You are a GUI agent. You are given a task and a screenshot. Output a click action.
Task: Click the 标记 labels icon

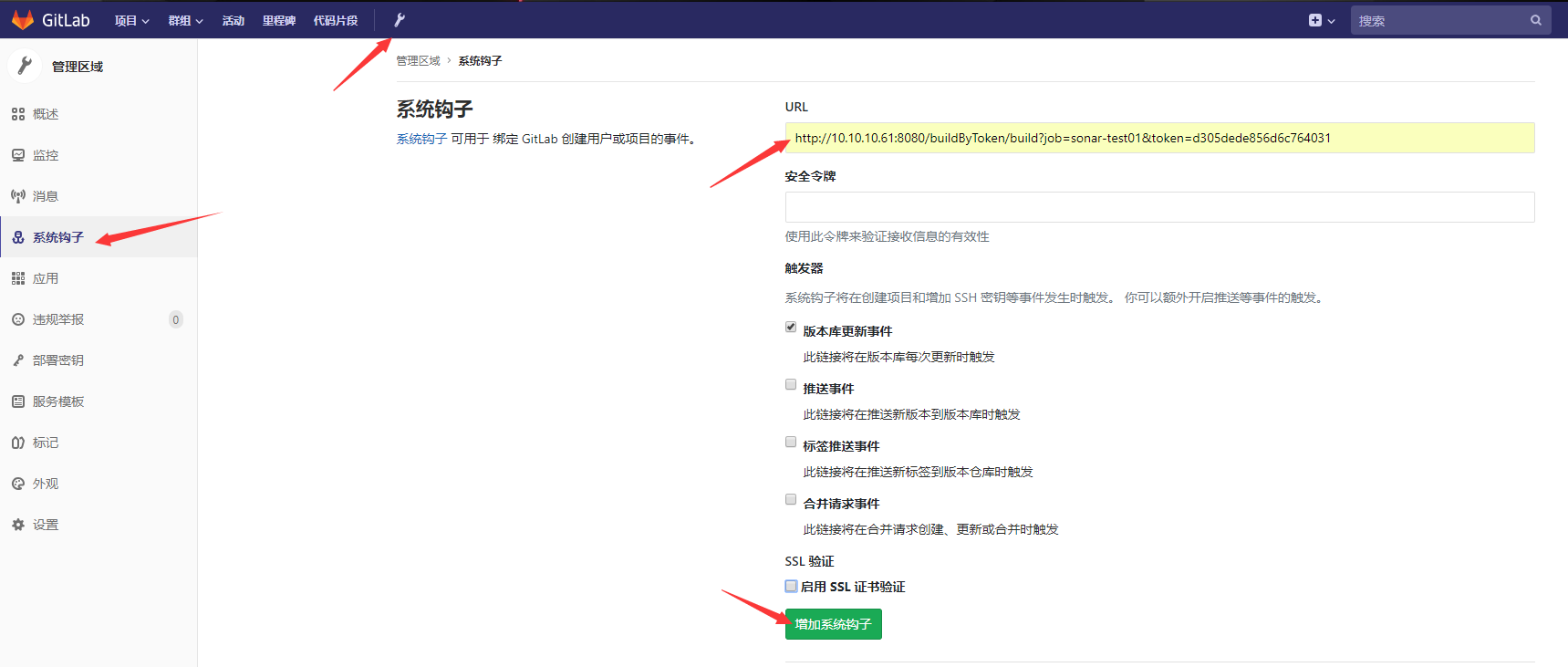pos(18,443)
